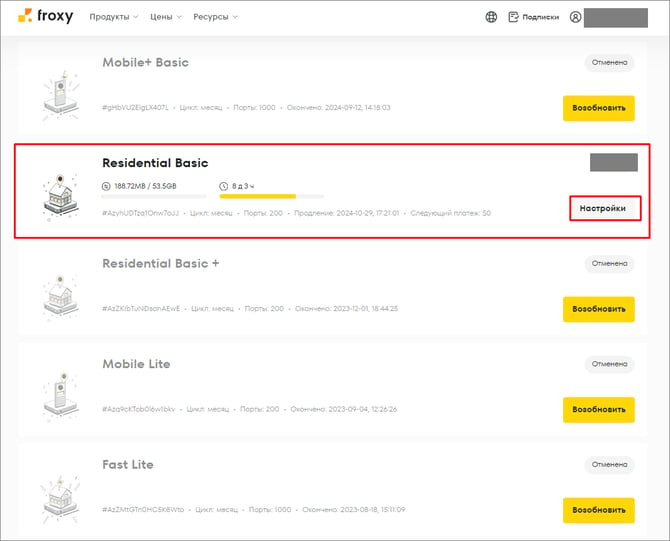Click the Mobile Lite phone illustration
This screenshot has width=670, height=541.
pyautogui.click(x=61, y=397)
